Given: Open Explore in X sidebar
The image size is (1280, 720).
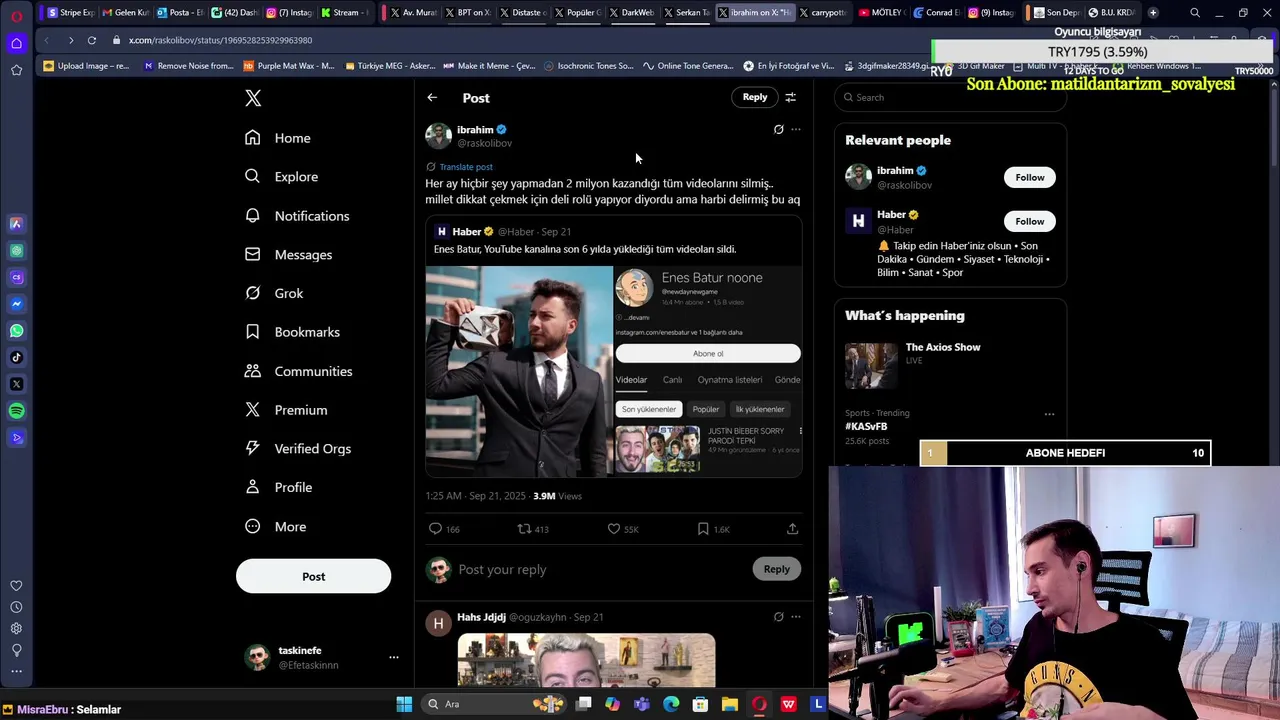Looking at the screenshot, I should (282, 177).
